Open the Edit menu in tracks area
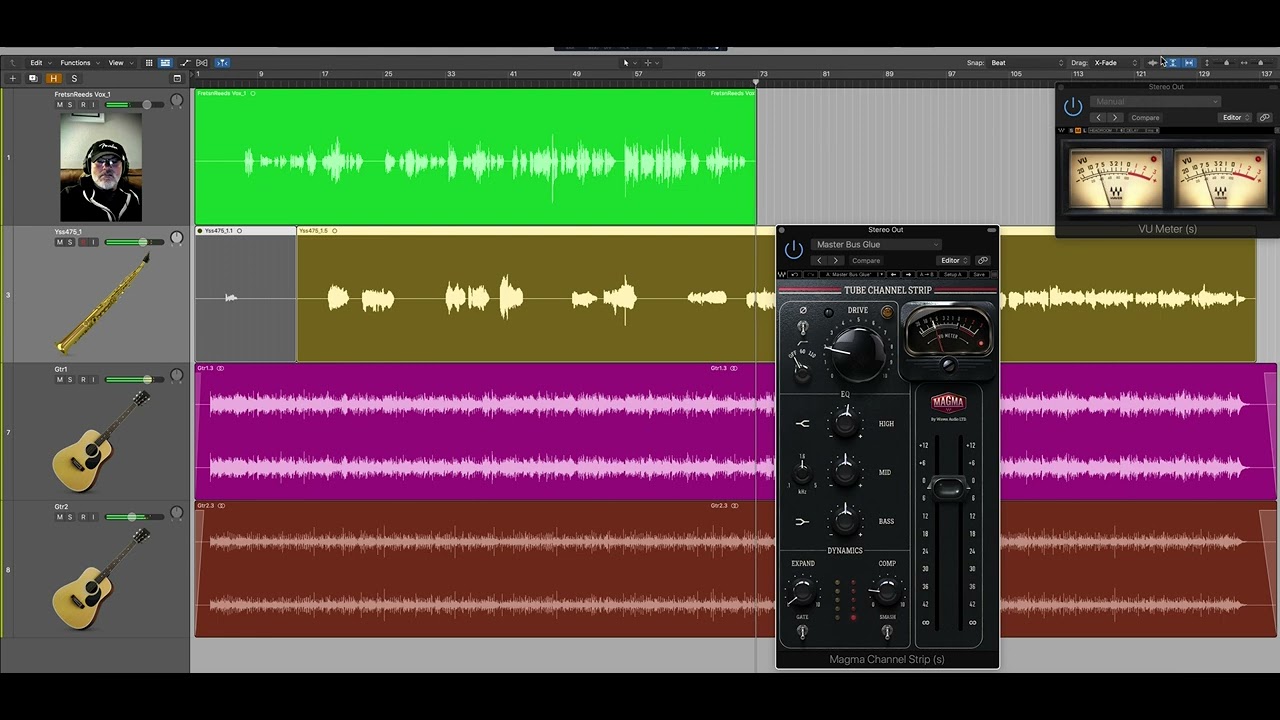Screen dimensions: 1280x720 click(x=39, y=63)
